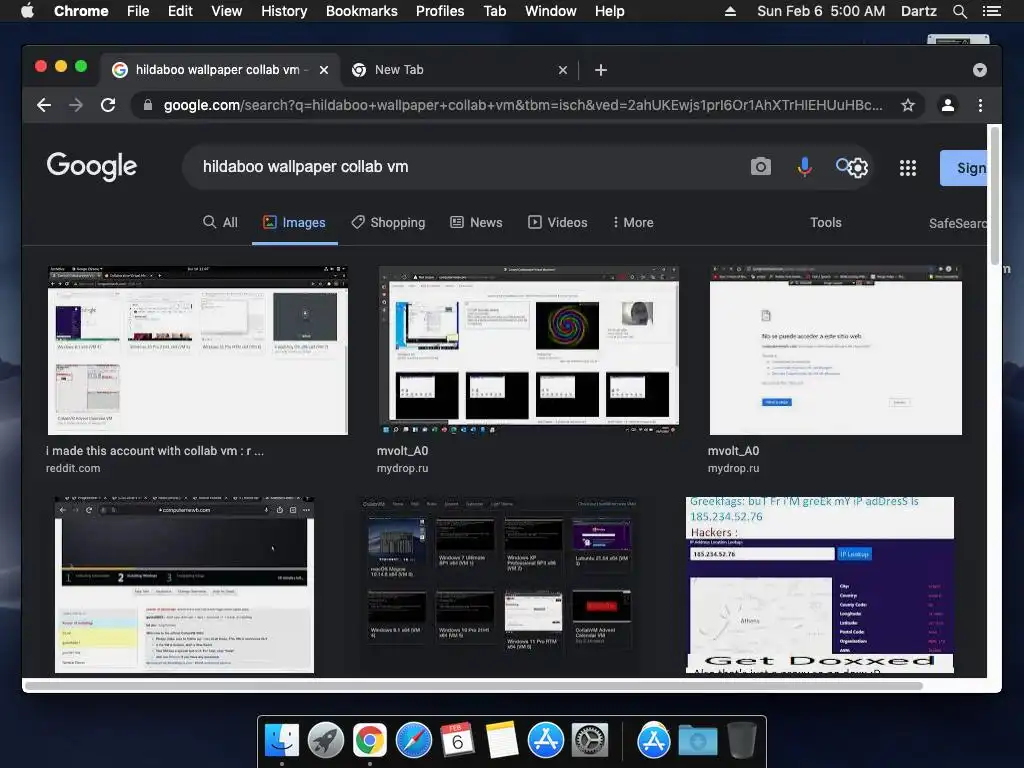The height and width of the screenshot is (768, 1024).
Task: Open Launchpad from the Dock
Action: (325, 741)
